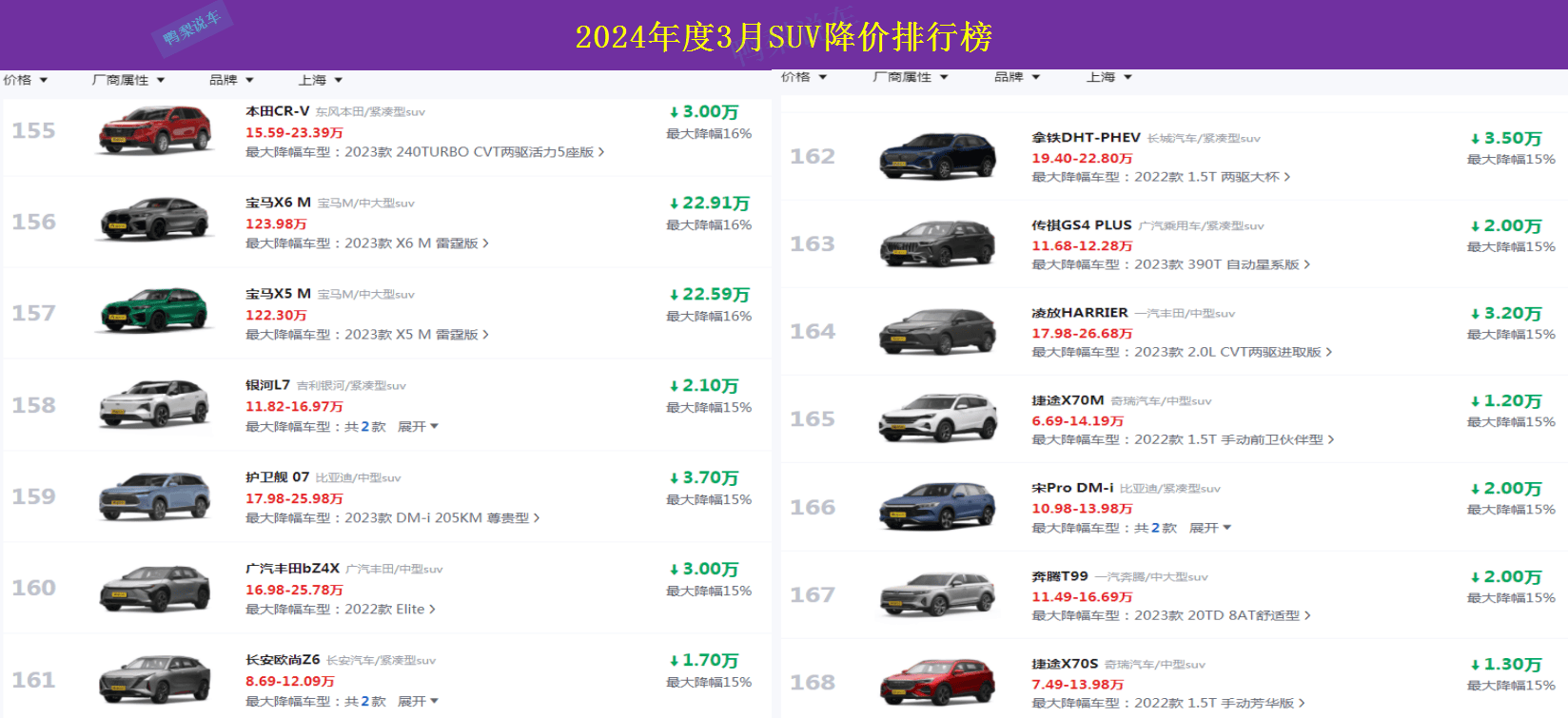
Task: Open the 传祺GS4 PLUS model title
Action: click(x=1082, y=225)
